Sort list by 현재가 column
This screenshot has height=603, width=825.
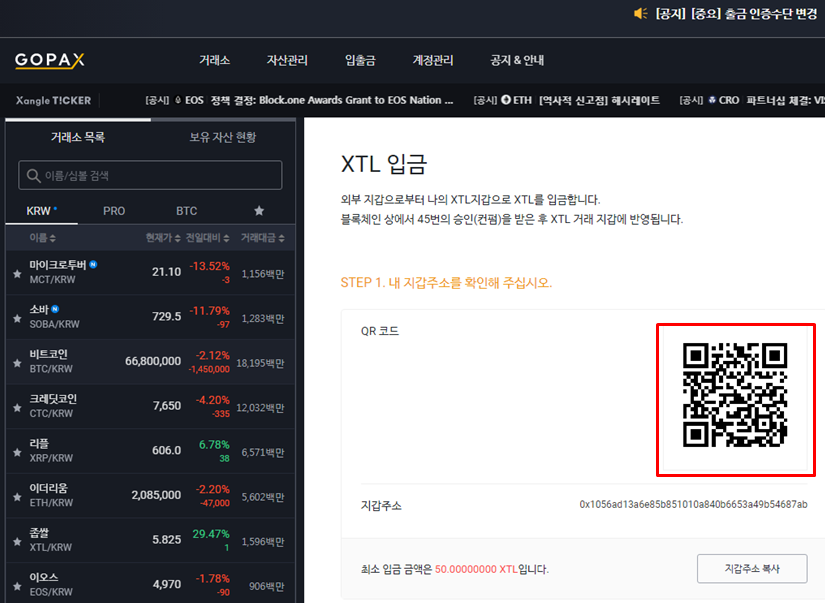[x=163, y=238]
